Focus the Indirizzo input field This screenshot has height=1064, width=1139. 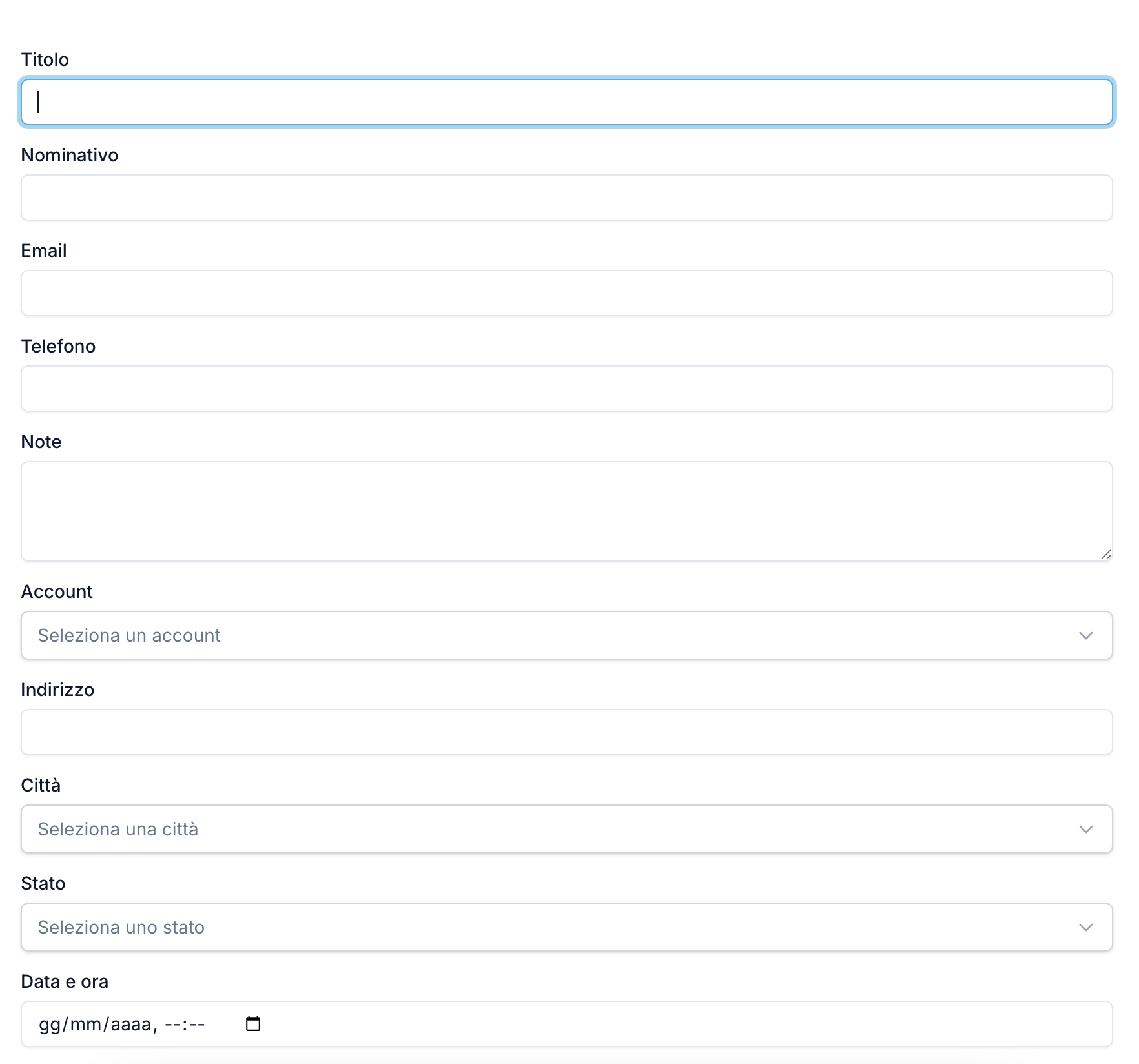(566, 732)
